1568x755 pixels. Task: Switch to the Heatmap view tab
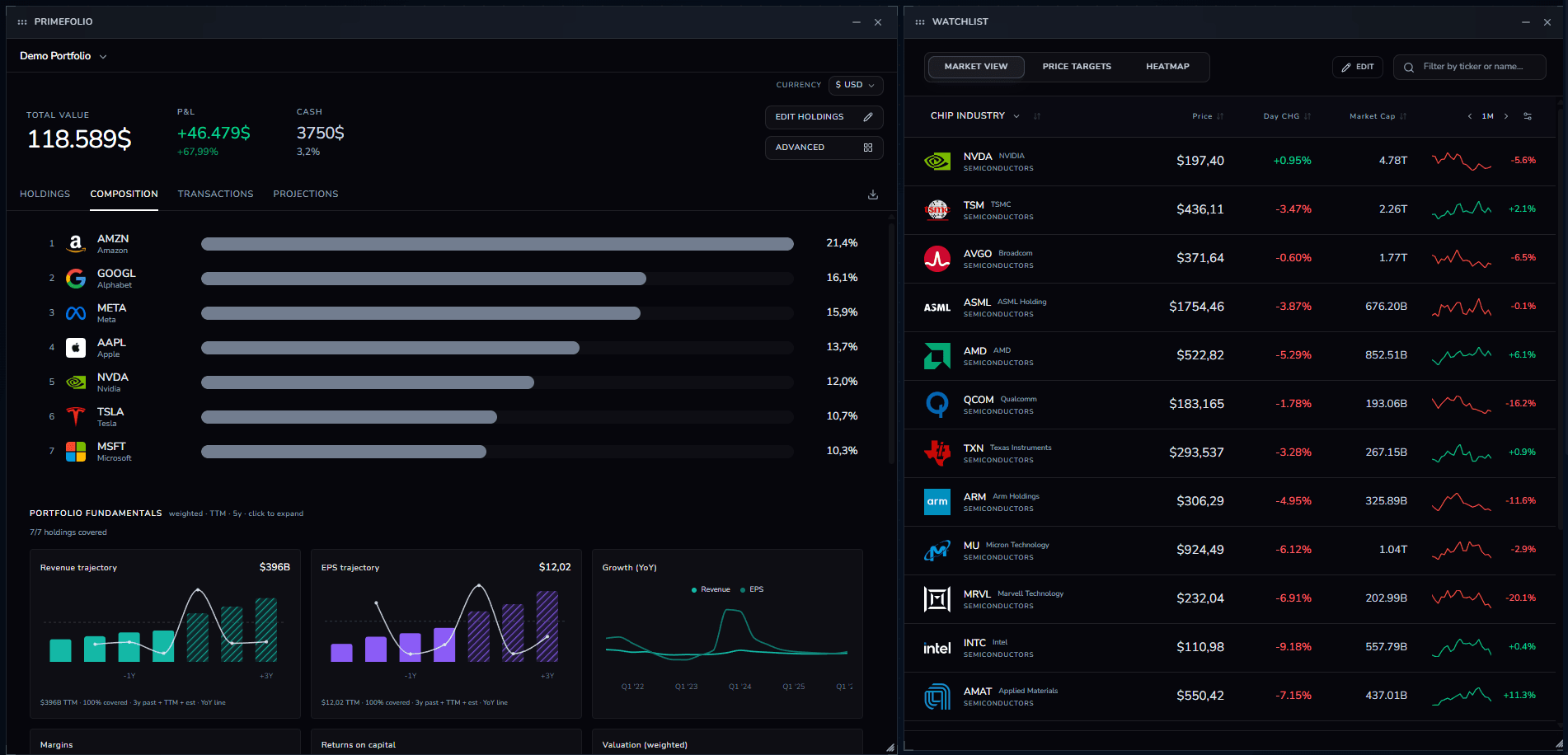[x=1167, y=67]
